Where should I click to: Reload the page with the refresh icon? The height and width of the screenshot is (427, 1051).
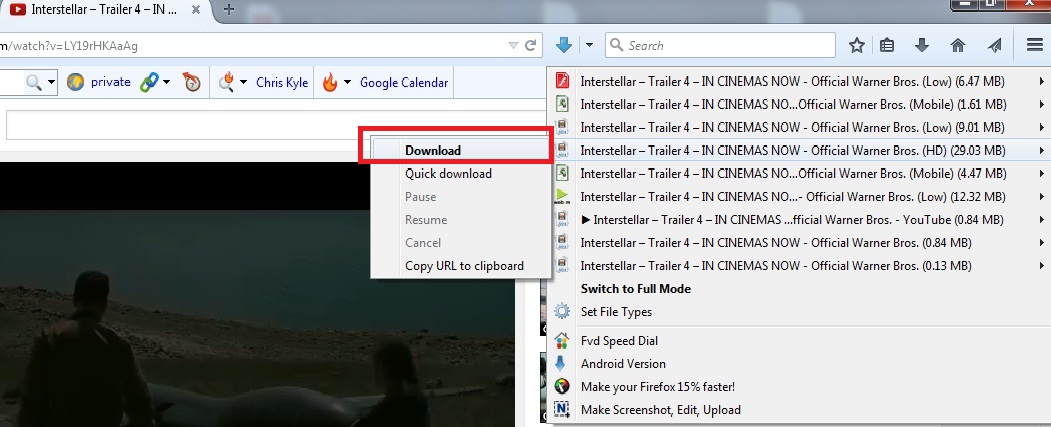(x=531, y=46)
